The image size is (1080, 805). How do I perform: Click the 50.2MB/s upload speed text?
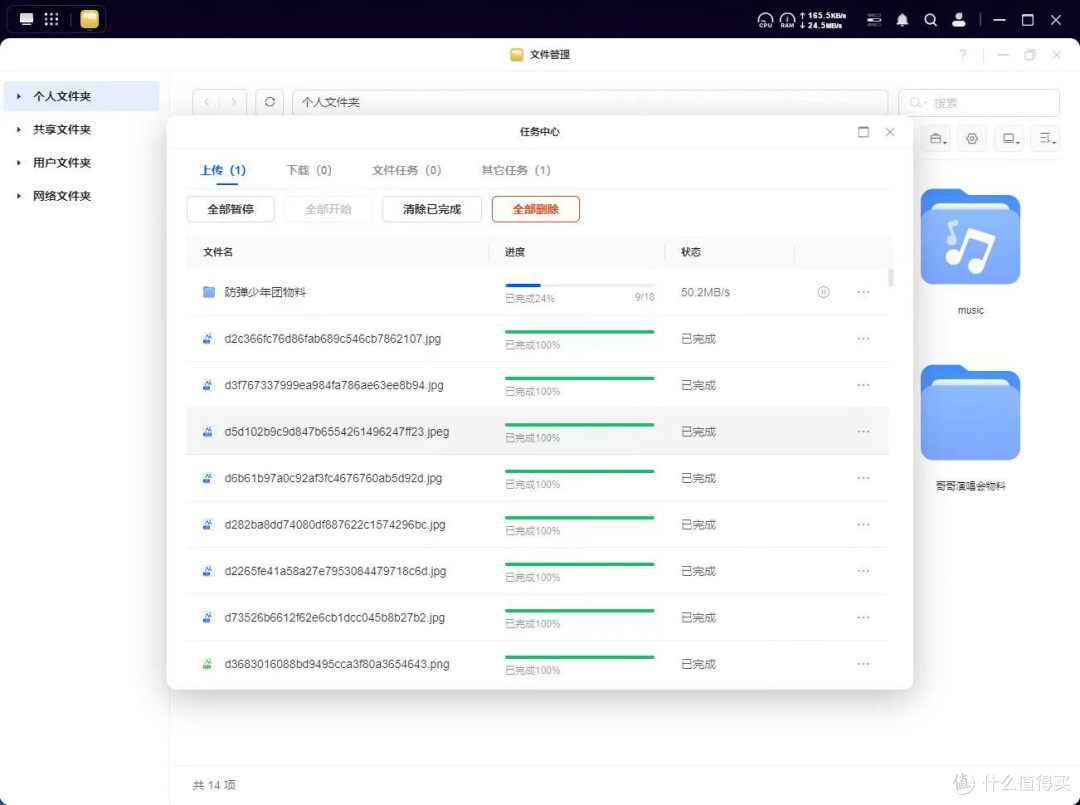(x=705, y=292)
